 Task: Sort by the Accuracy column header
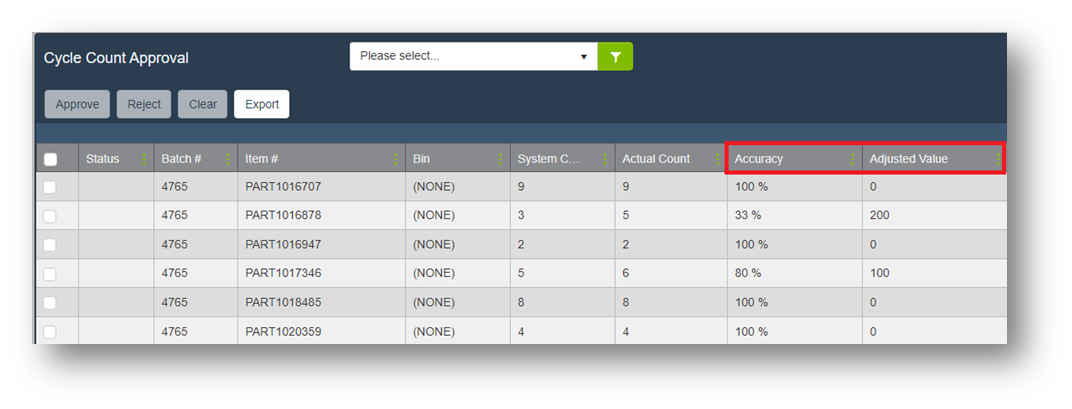coord(760,159)
